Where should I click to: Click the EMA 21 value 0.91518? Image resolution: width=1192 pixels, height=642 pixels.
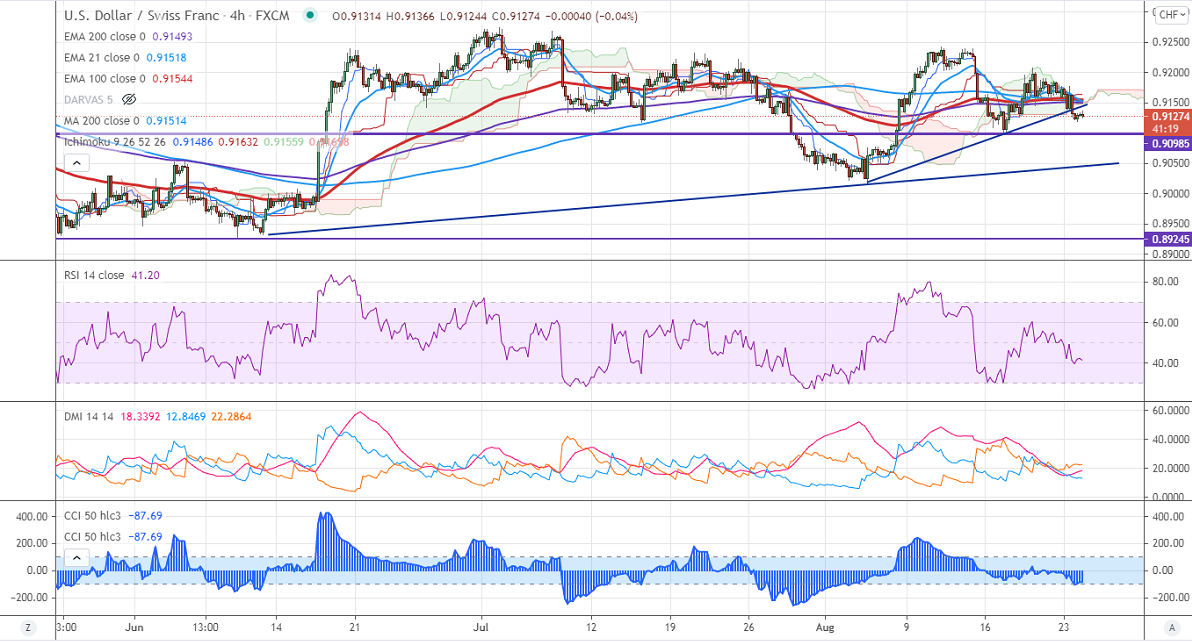[166, 58]
